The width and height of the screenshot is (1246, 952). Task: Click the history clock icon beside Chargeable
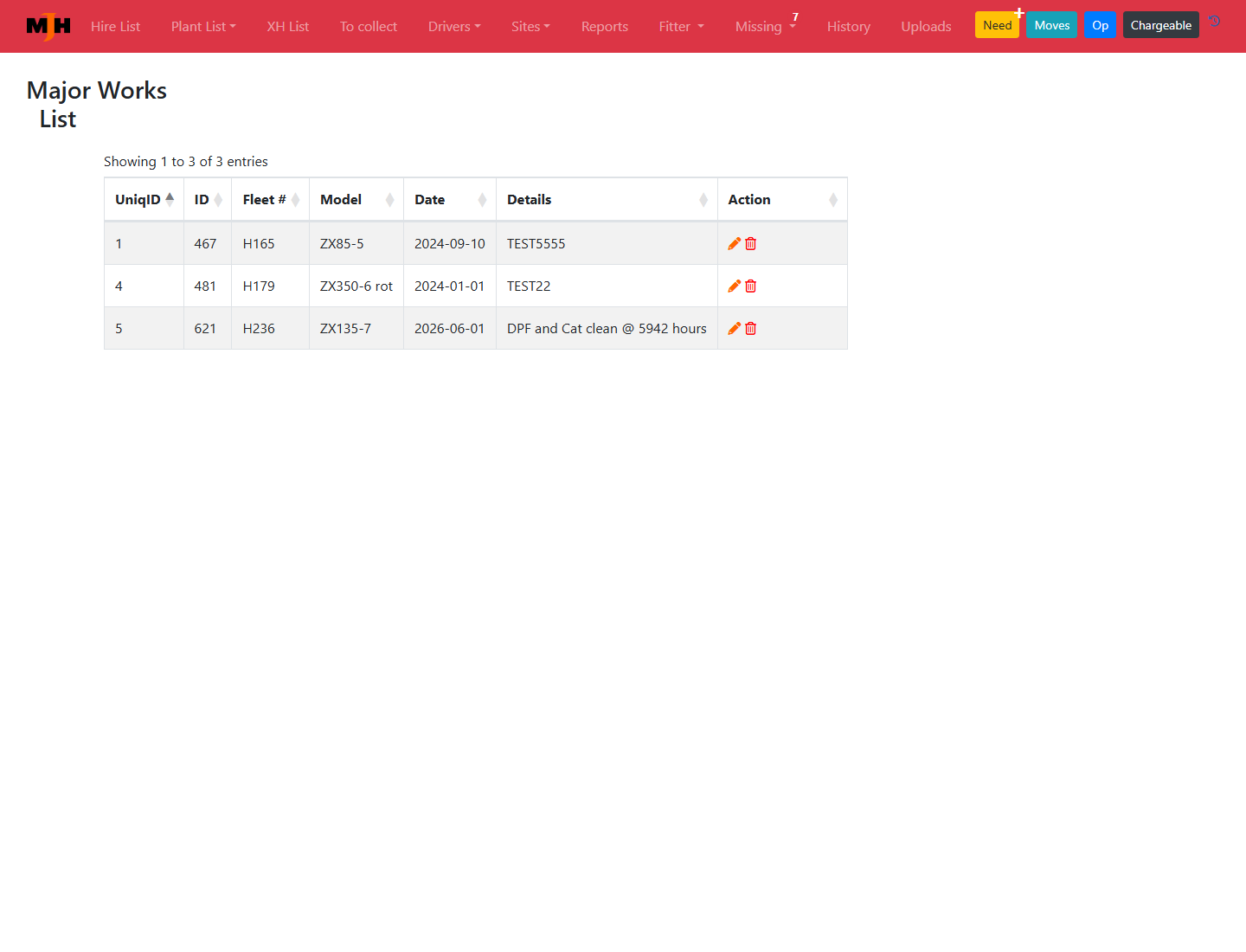point(1215,21)
